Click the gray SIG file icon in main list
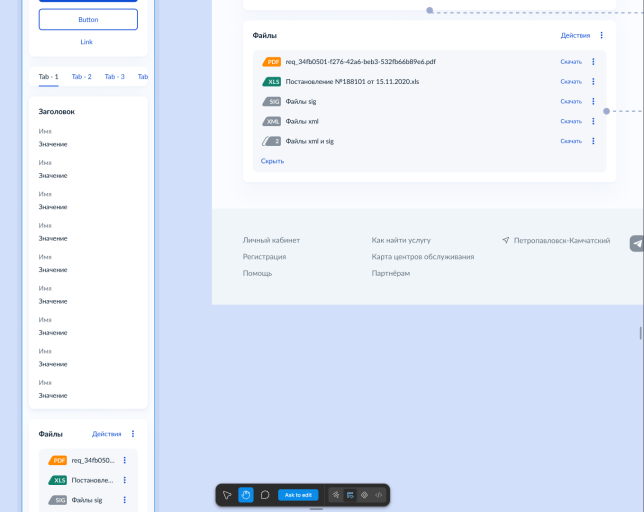The image size is (644, 512). click(271, 101)
